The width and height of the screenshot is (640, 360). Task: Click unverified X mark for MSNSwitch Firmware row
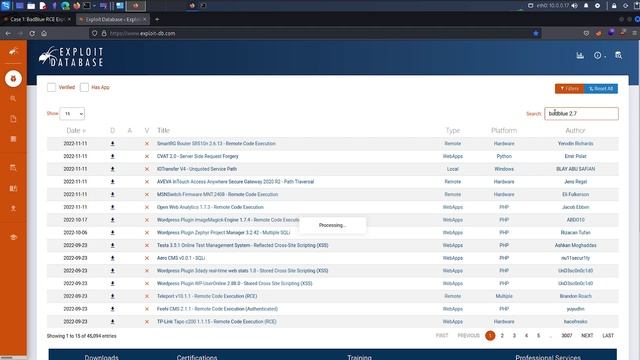(x=147, y=195)
